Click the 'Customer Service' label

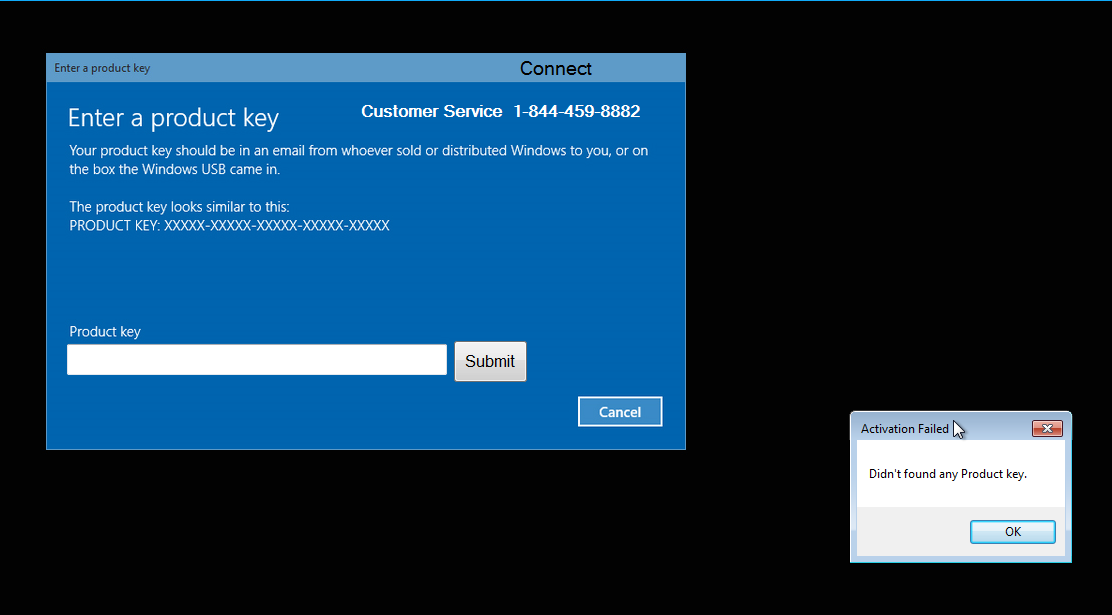click(x=431, y=112)
